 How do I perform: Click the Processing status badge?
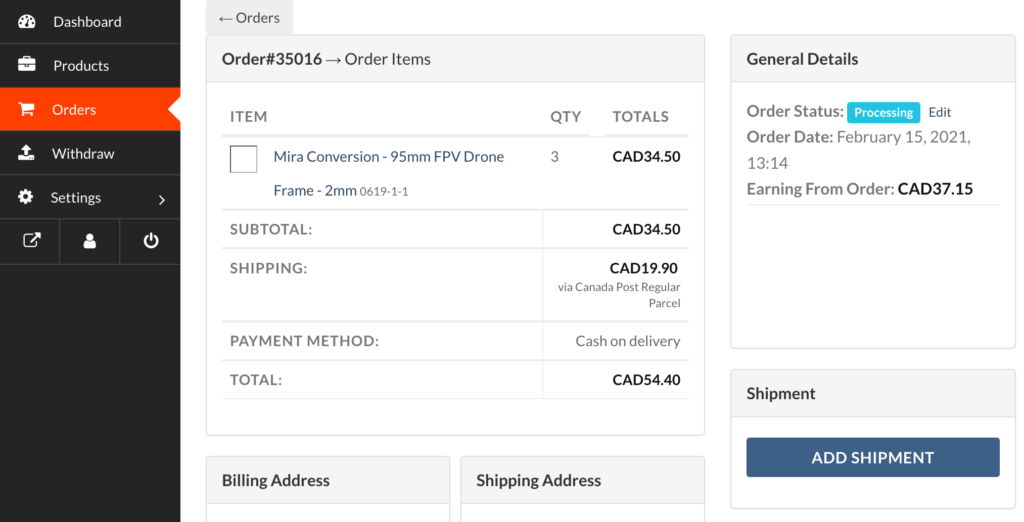[883, 113]
